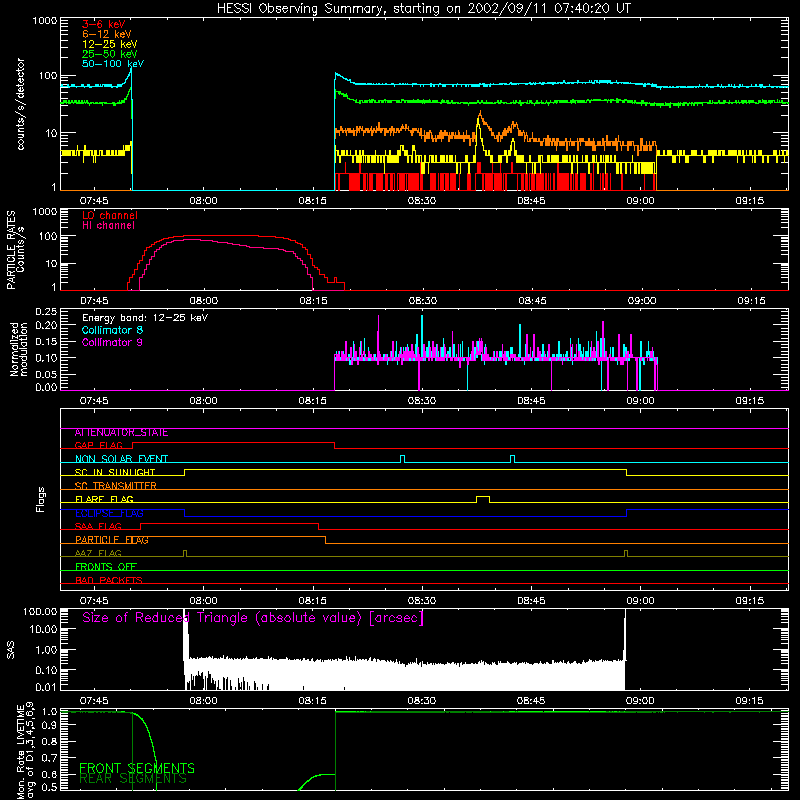This screenshot has width=800, height=800.
Task: Select the 12-25 keV legend label
Action: (110, 44)
